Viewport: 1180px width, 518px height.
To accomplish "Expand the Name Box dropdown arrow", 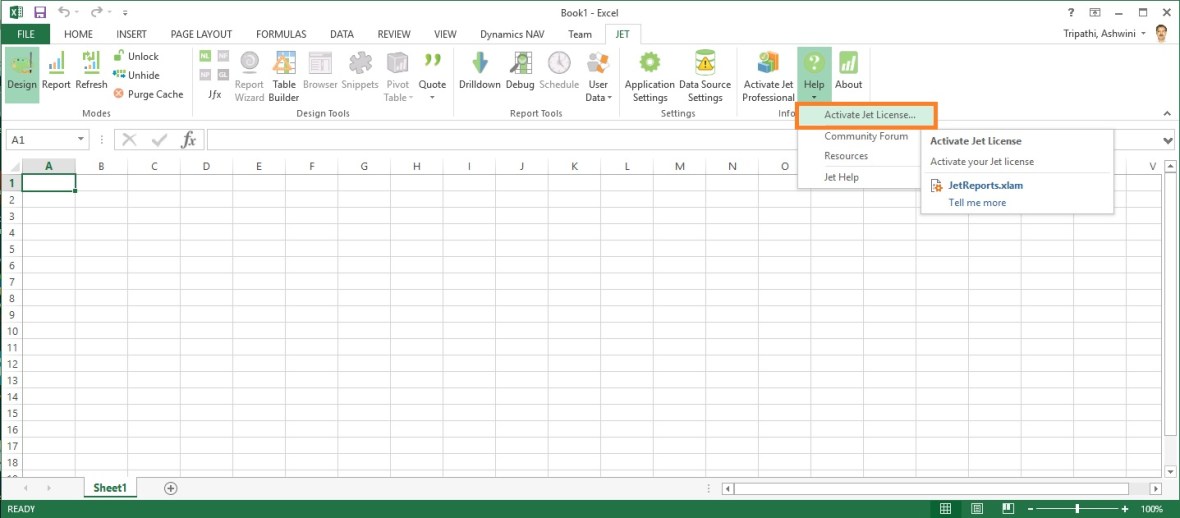I will tap(81, 141).
